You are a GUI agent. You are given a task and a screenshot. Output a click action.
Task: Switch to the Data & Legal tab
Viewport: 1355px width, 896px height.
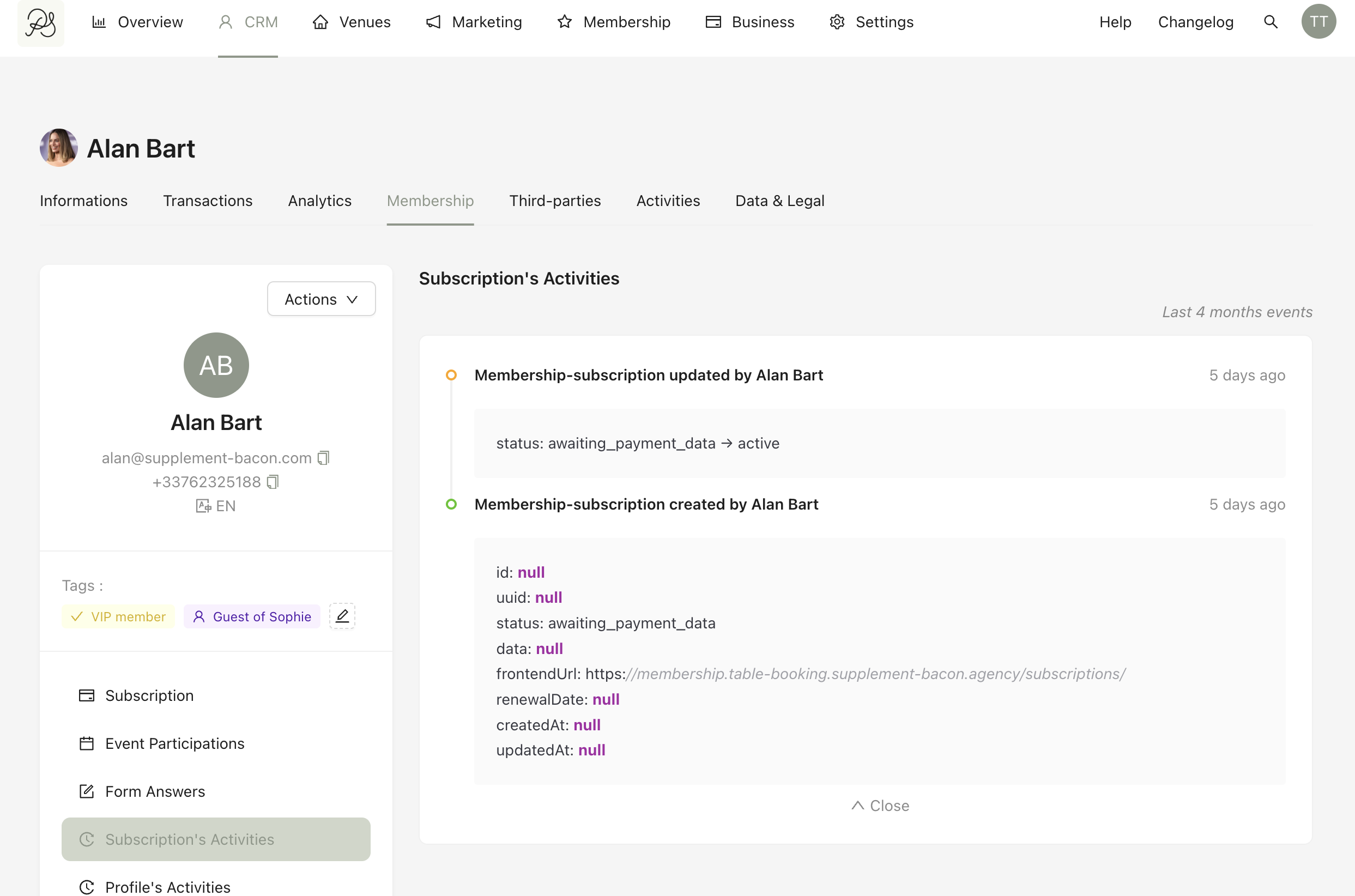click(779, 201)
